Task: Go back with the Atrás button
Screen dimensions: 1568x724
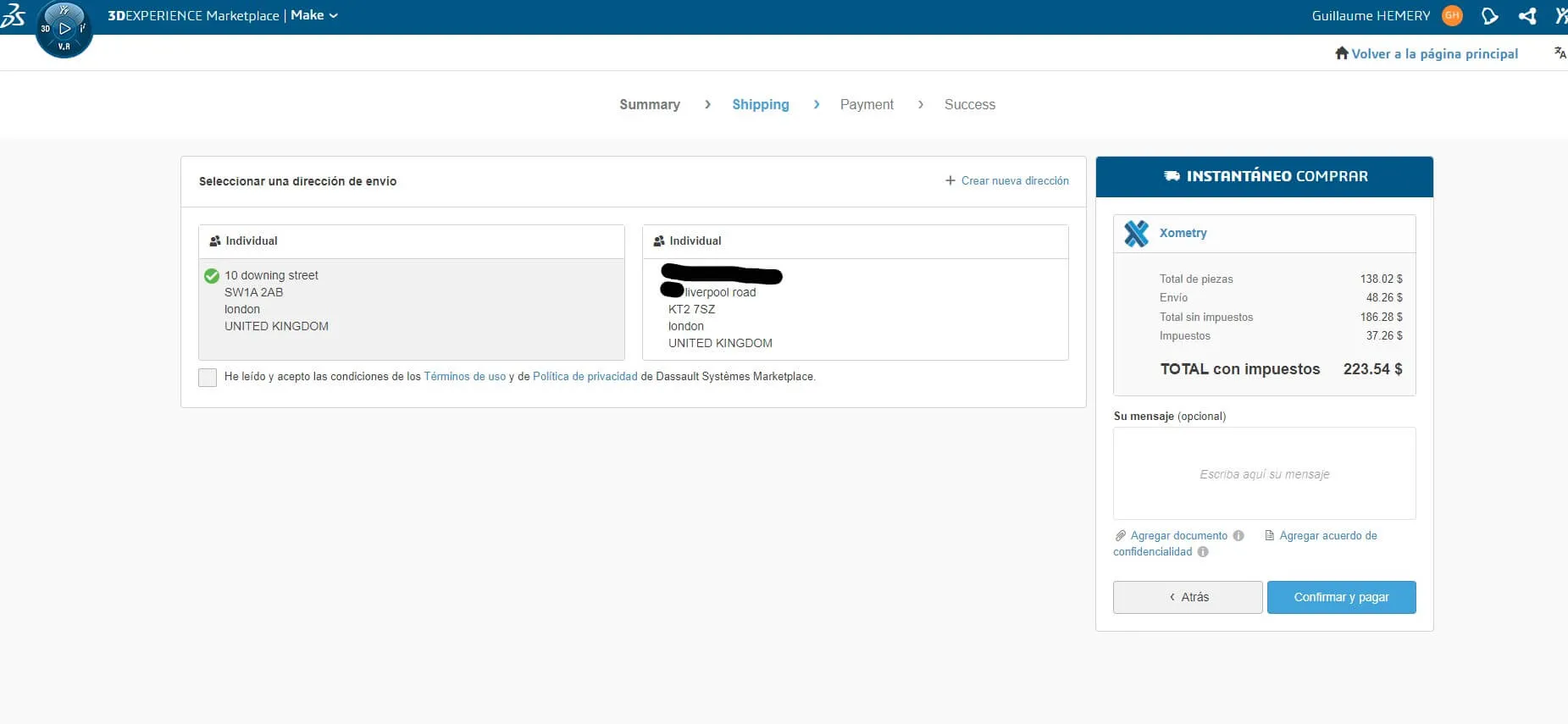Action: click(x=1187, y=597)
